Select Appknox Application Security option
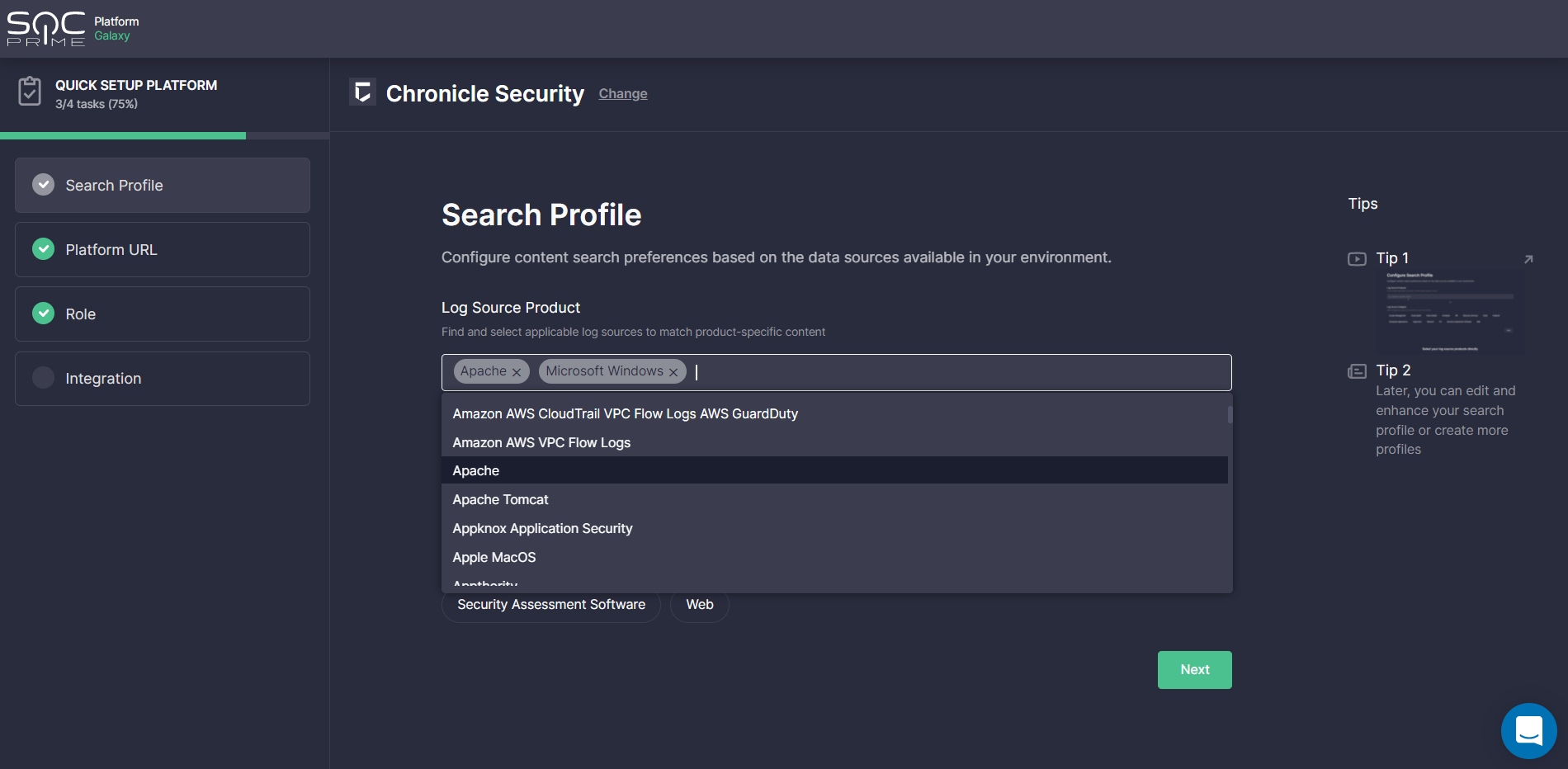Image resolution: width=1568 pixels, height=769 pixels. click(x=542, y=529)
